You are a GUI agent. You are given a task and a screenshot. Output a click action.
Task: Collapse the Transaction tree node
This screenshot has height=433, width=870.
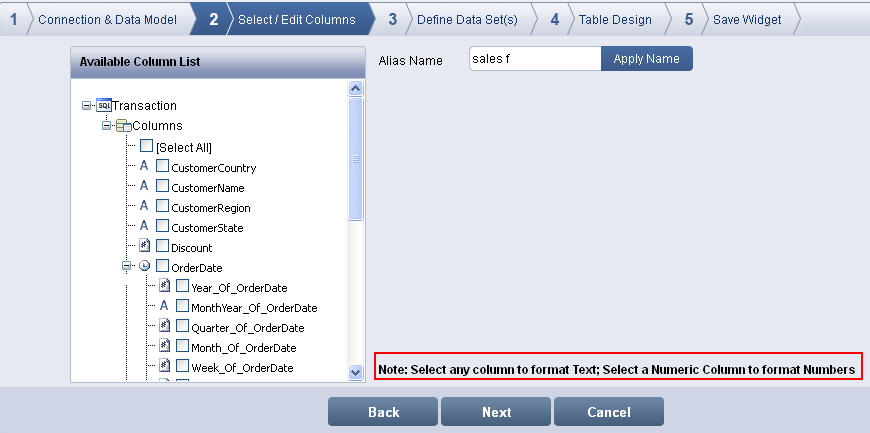click(88, 106)
